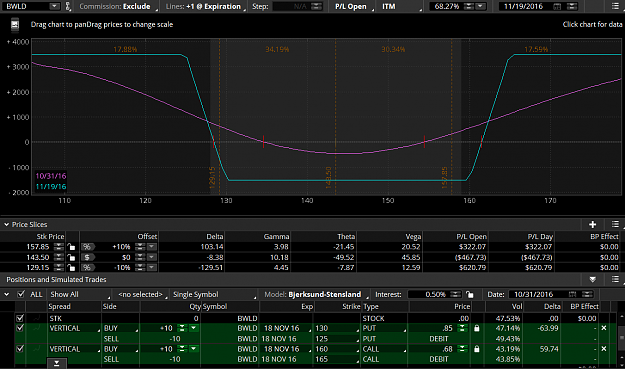Click the chart mode icon beside Drag chart

[15, 25]
